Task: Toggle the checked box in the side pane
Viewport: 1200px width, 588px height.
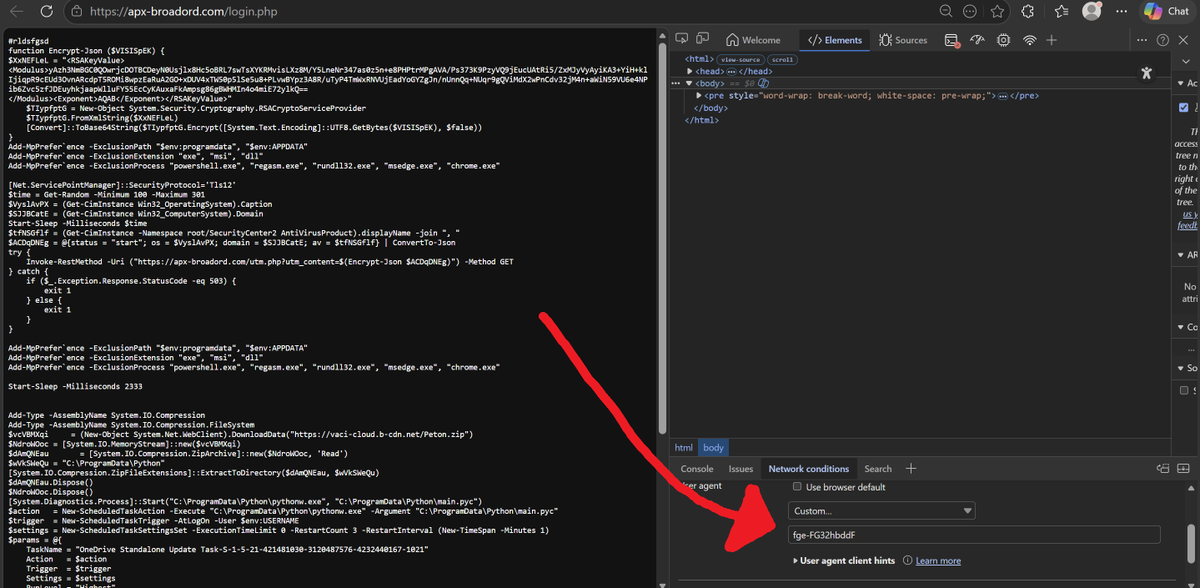Action: 1184,107
